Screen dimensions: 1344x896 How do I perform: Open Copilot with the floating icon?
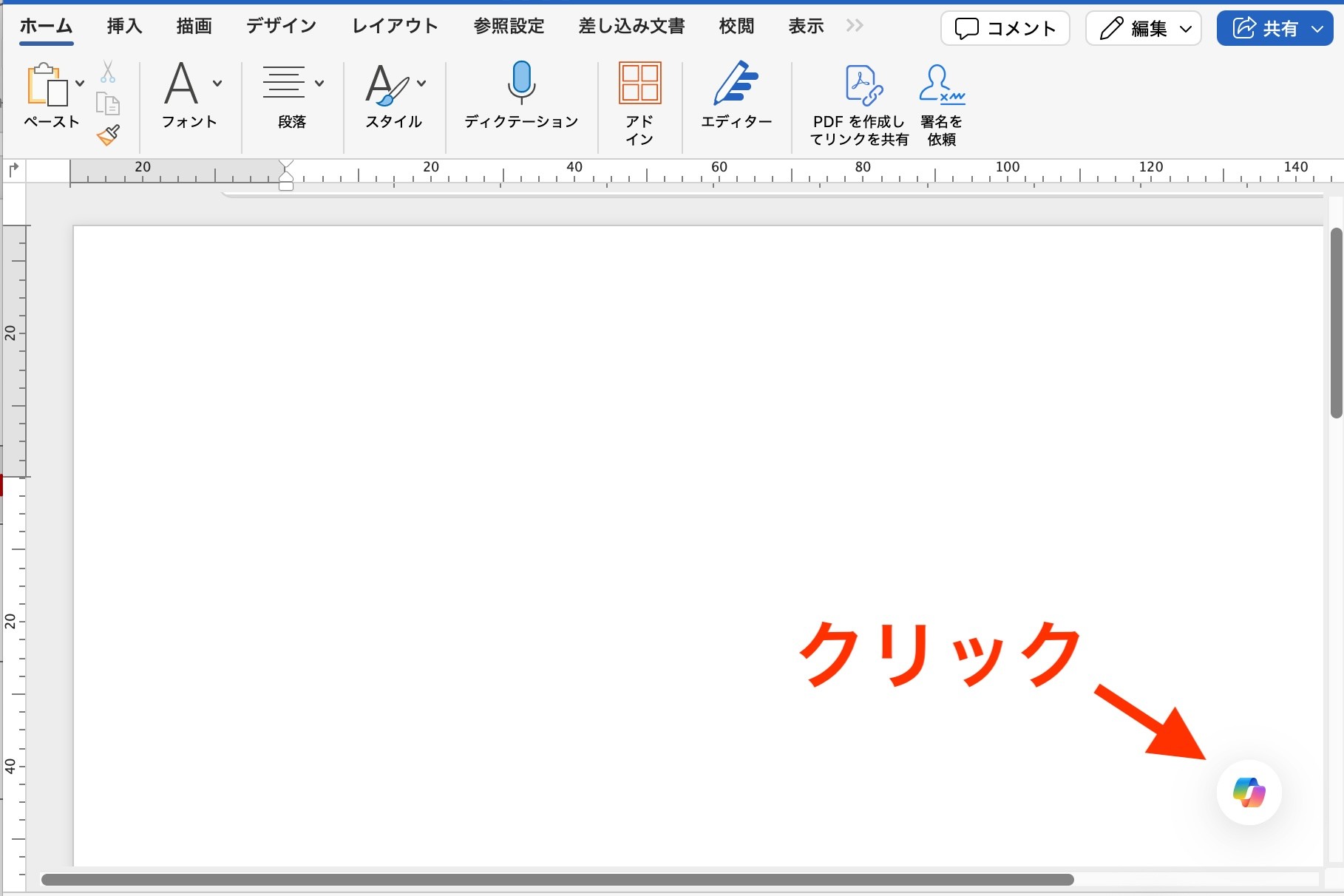coord(1249,792)
